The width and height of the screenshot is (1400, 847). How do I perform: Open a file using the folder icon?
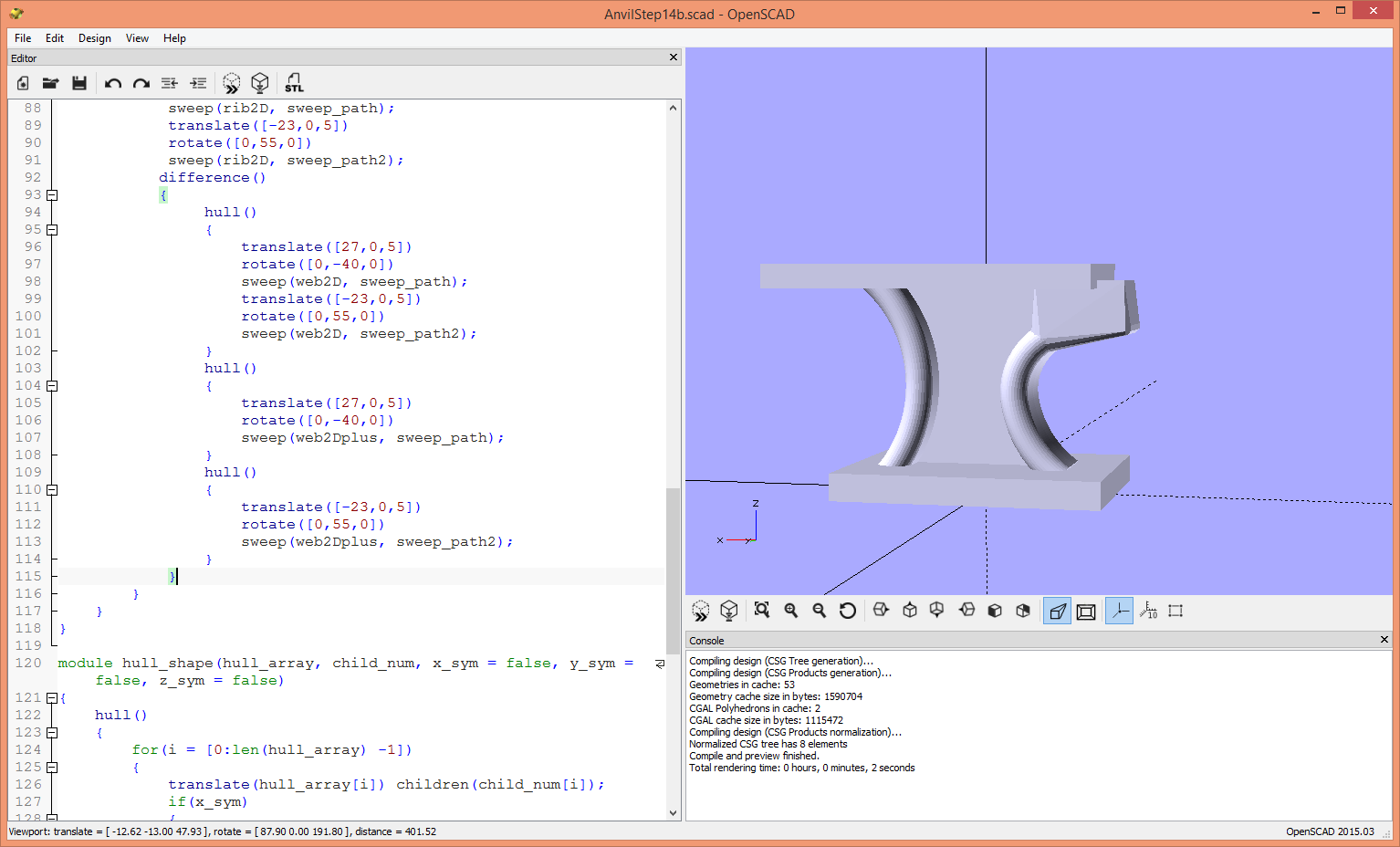click(x=50, y=83)
